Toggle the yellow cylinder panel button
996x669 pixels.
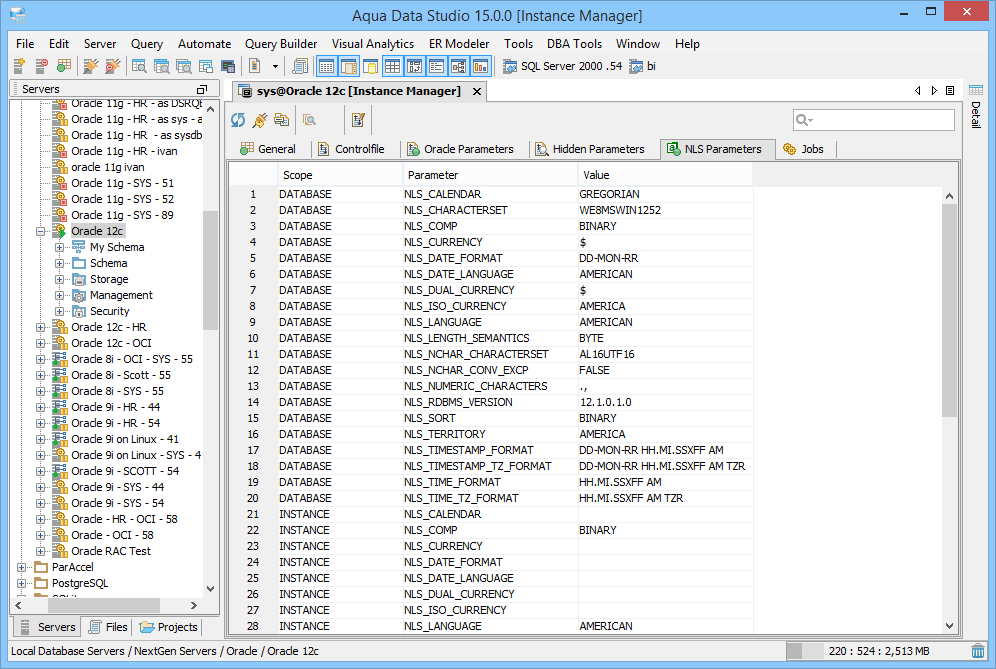tap(370, 66)
